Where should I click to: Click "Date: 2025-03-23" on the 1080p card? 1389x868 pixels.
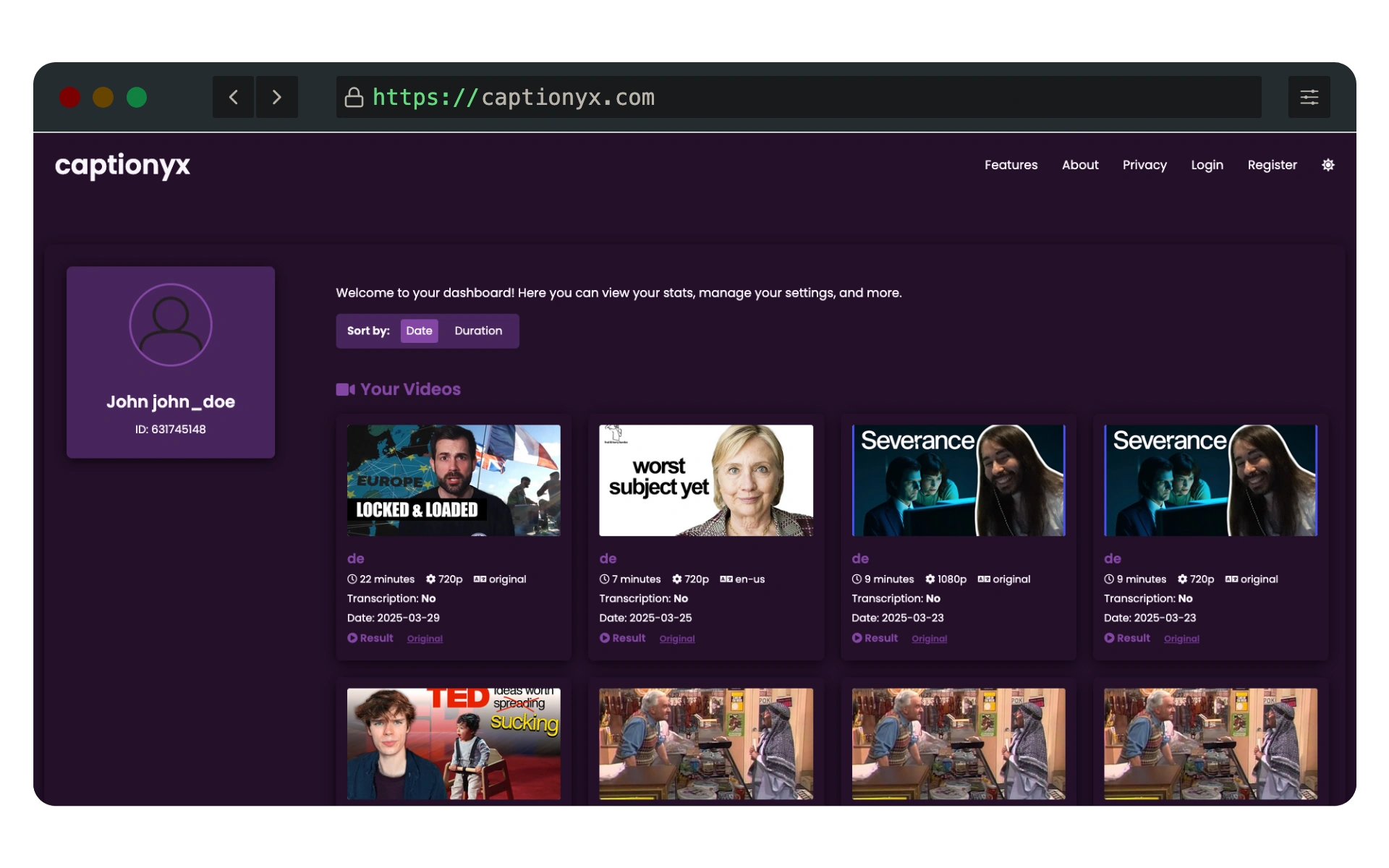coord(898,618)
